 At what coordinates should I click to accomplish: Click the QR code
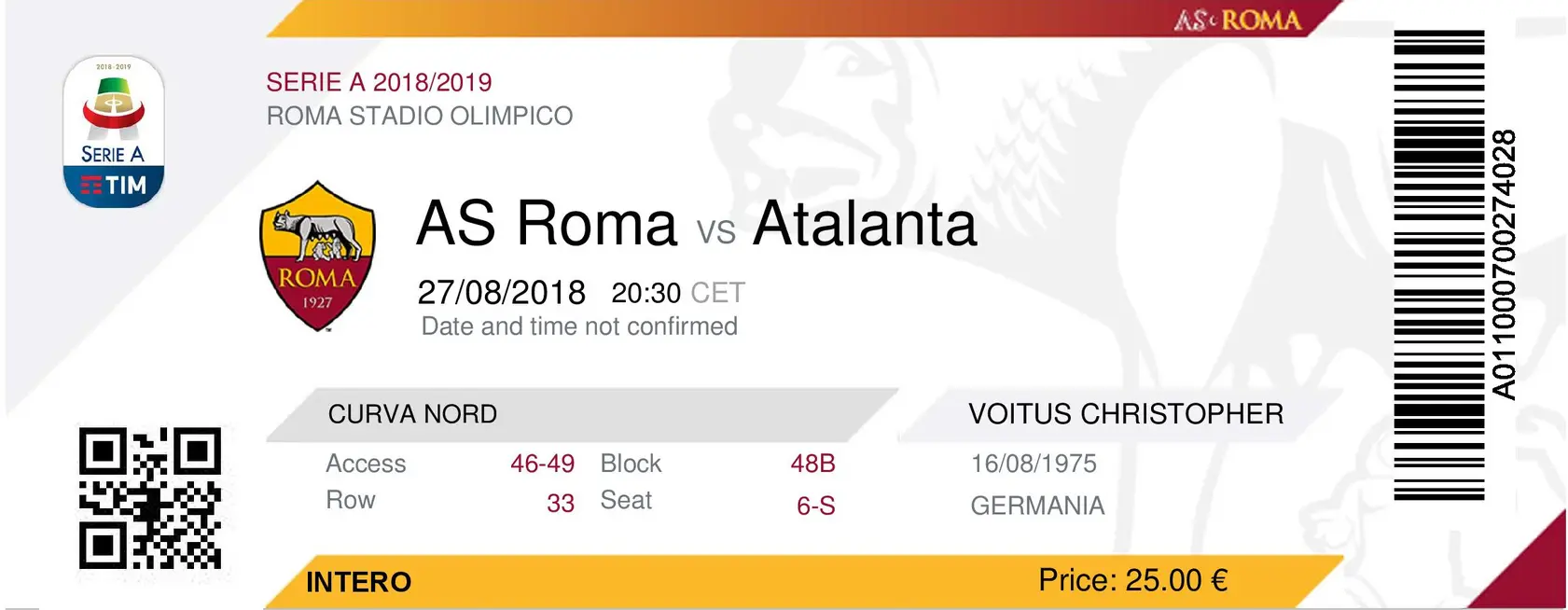coord(150,498)
